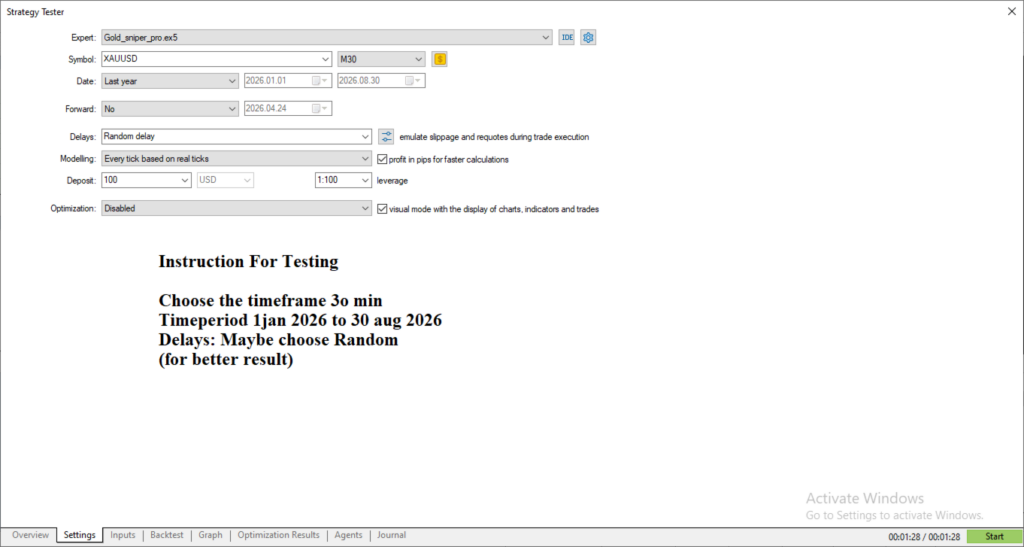Toggle visual mode with charts display
The image size is (1024, 547).
click(x=383, y=209)
